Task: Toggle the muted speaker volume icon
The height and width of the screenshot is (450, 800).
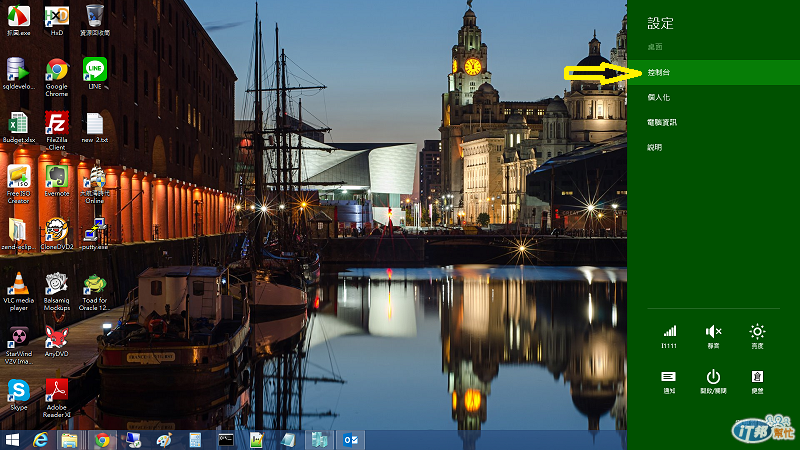Action: coord(713,332)
